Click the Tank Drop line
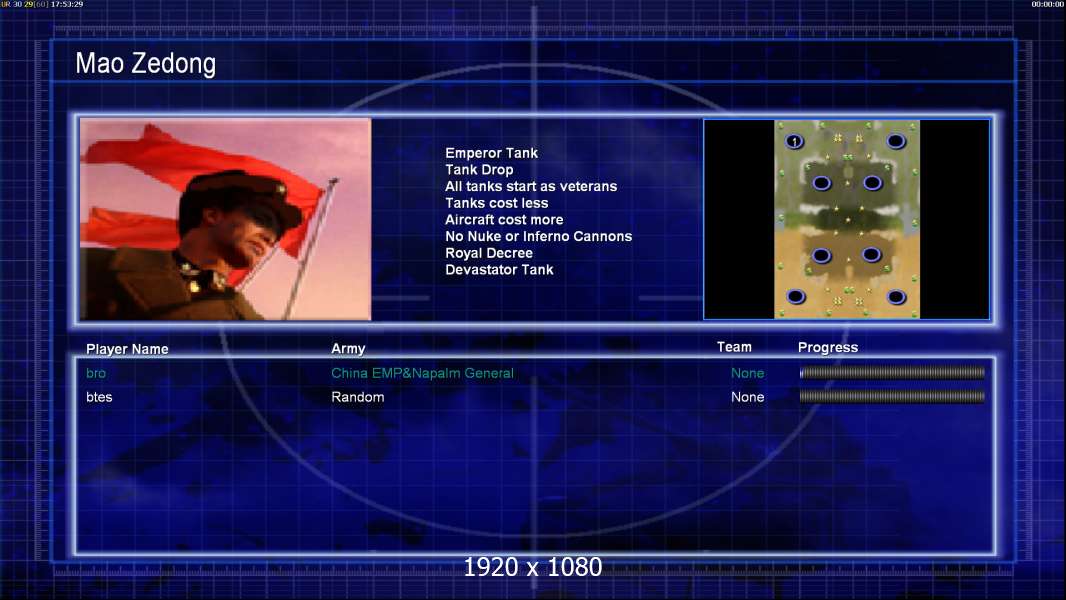1066x600 pixels. pos(479,170)
